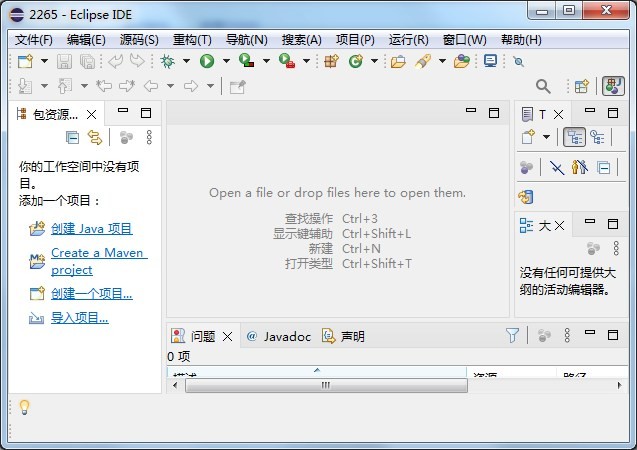Click the Save disk icon

pos(64,61)
